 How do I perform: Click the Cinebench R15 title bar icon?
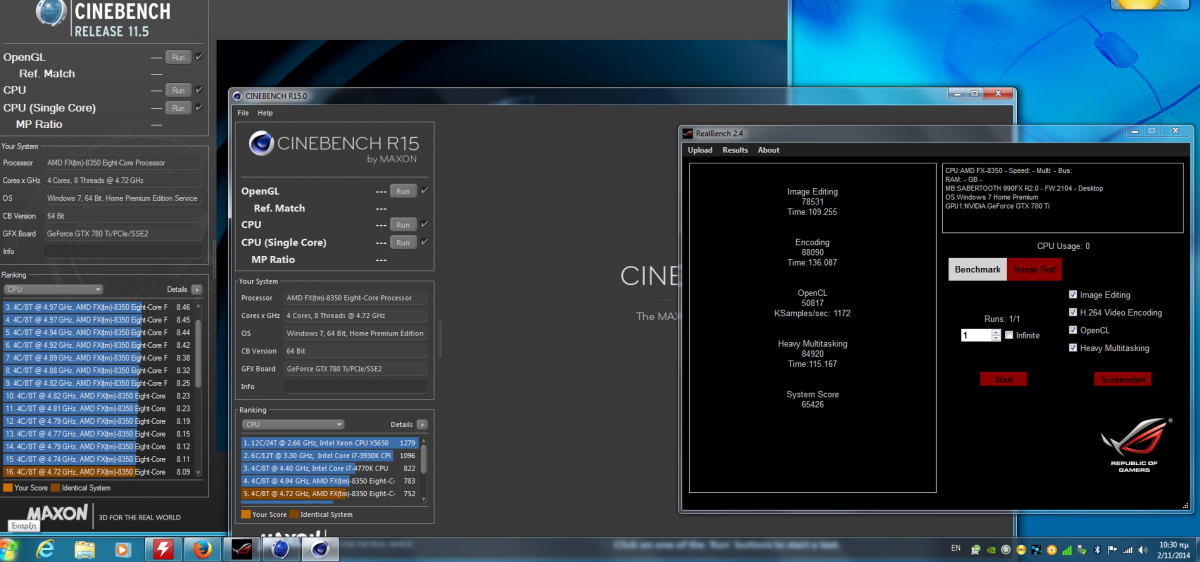[238, 96]
